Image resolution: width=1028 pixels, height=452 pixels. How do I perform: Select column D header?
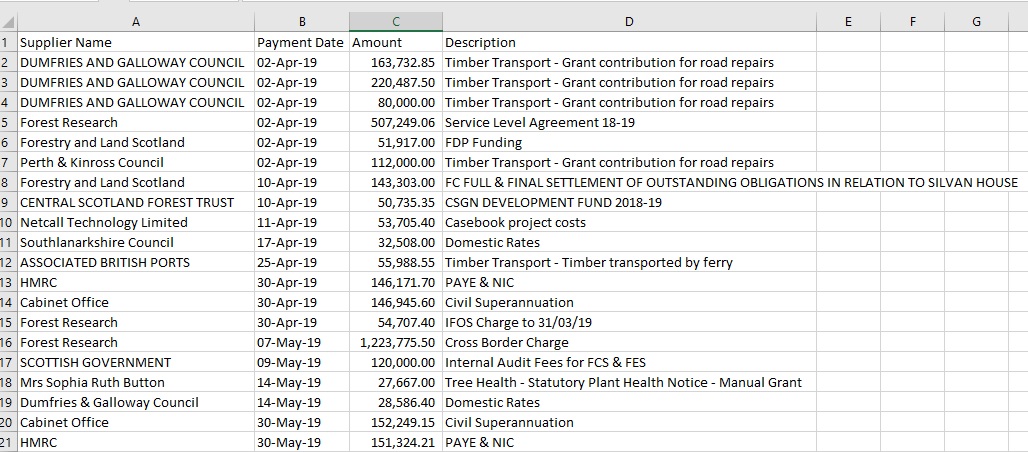click(628, 22)
